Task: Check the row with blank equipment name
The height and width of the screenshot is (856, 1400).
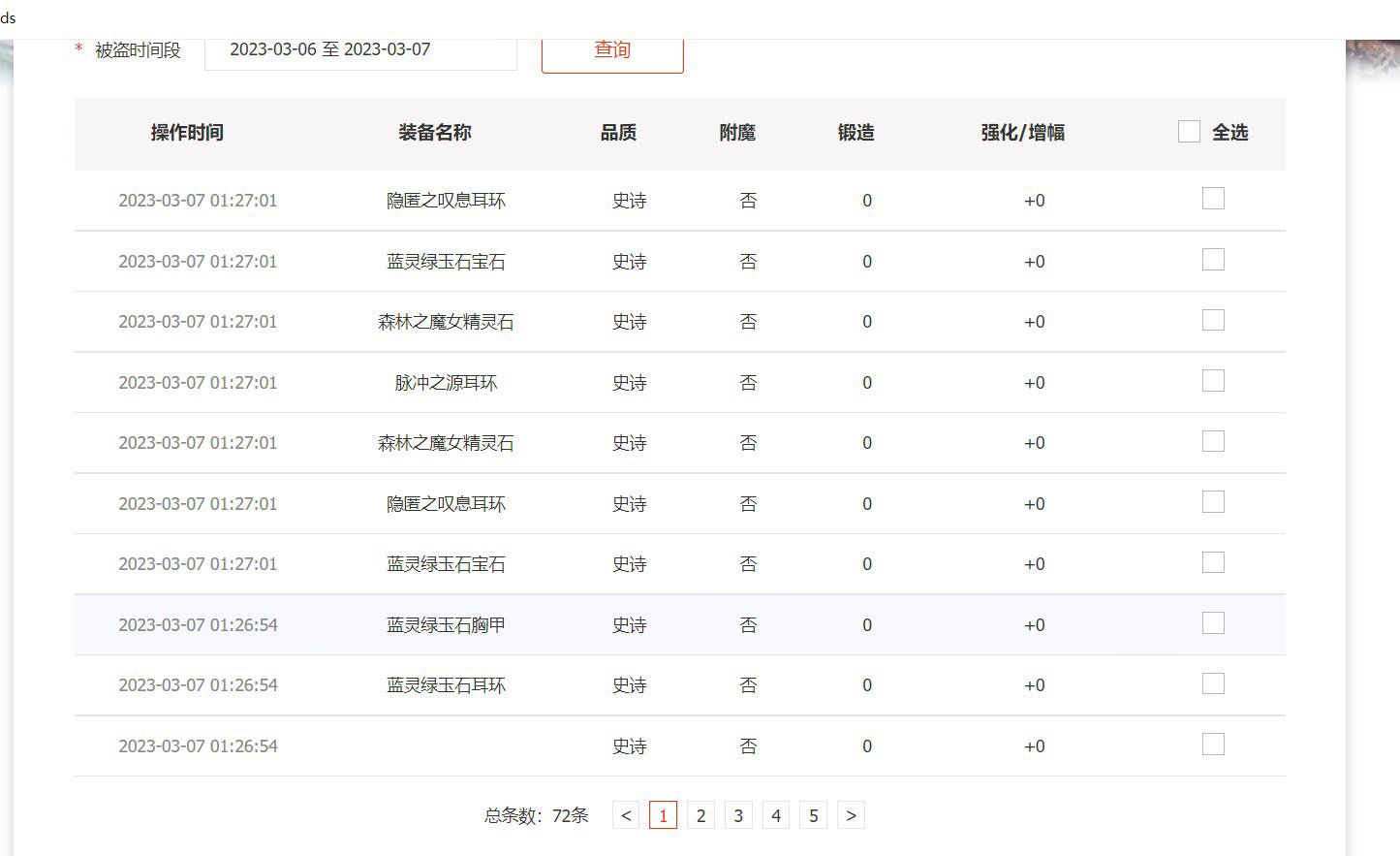Action: pos(1213,745)
